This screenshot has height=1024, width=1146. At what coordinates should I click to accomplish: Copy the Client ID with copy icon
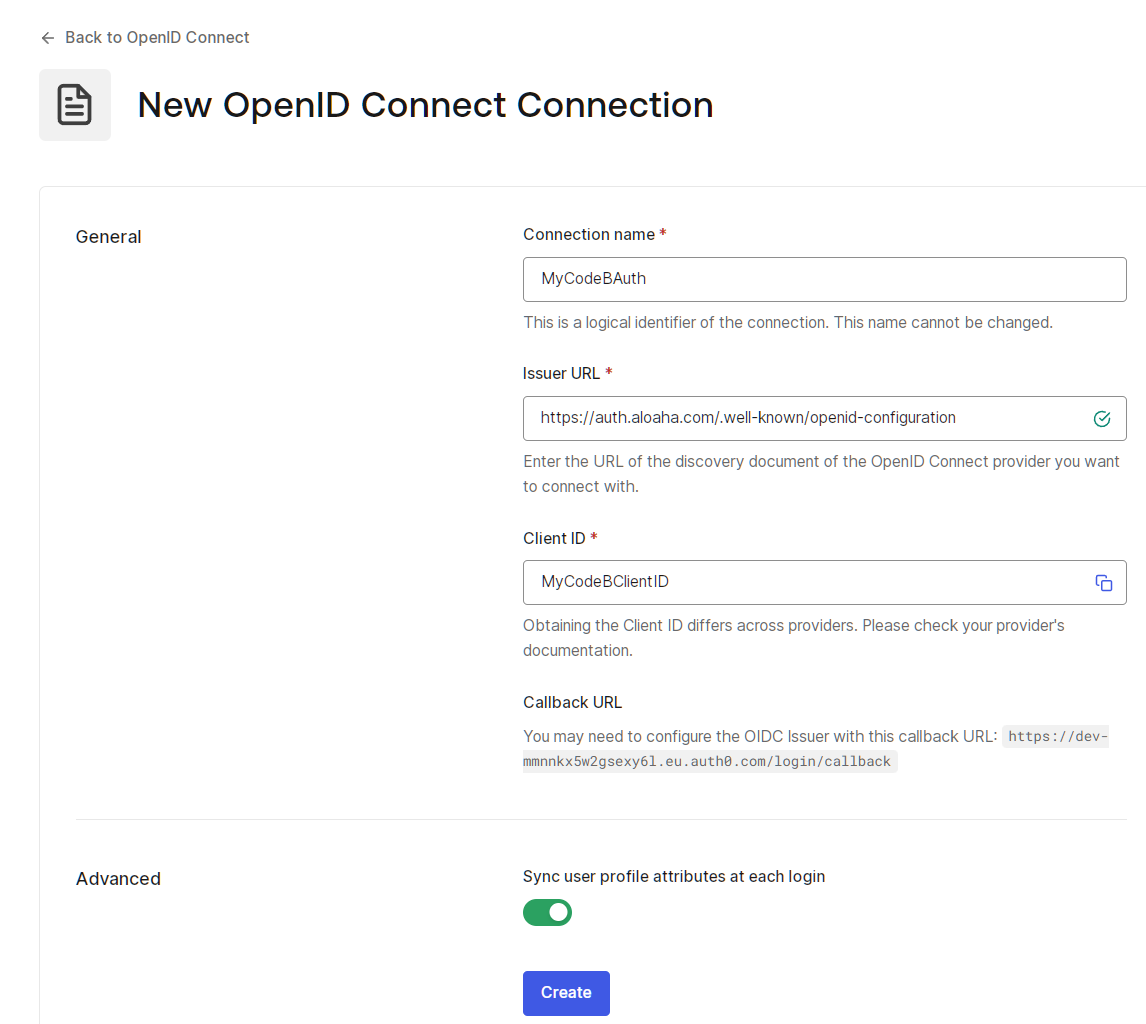[x=1104, y=583]
